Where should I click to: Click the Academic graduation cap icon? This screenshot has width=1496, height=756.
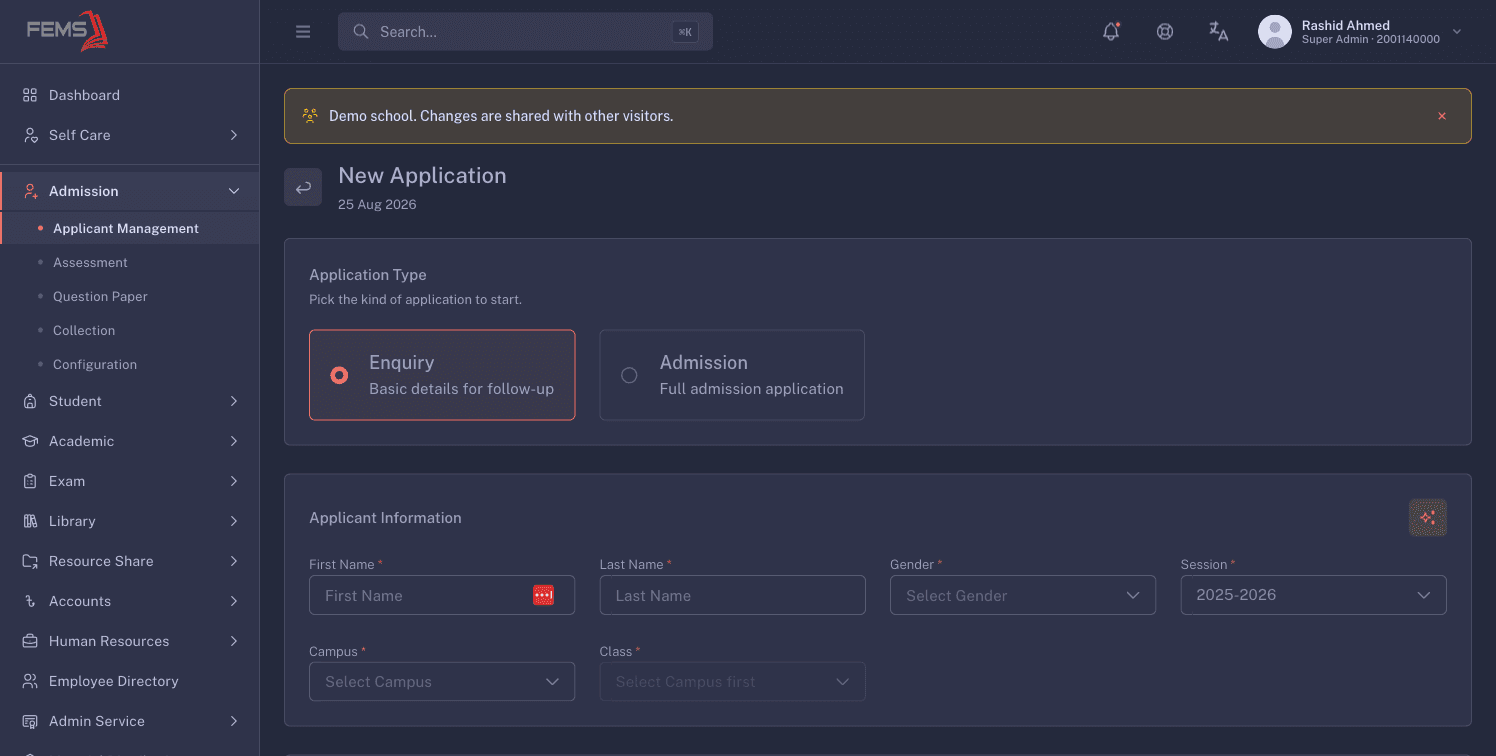pyautogui.click(x=30, y=441)
